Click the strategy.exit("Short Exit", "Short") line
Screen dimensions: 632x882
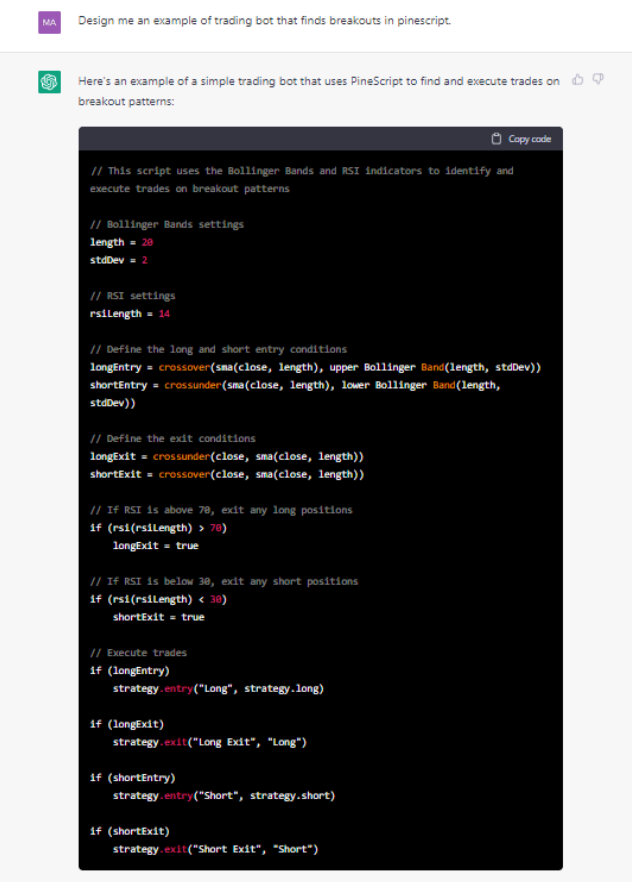pyautogui.click(x=215, y=849)
